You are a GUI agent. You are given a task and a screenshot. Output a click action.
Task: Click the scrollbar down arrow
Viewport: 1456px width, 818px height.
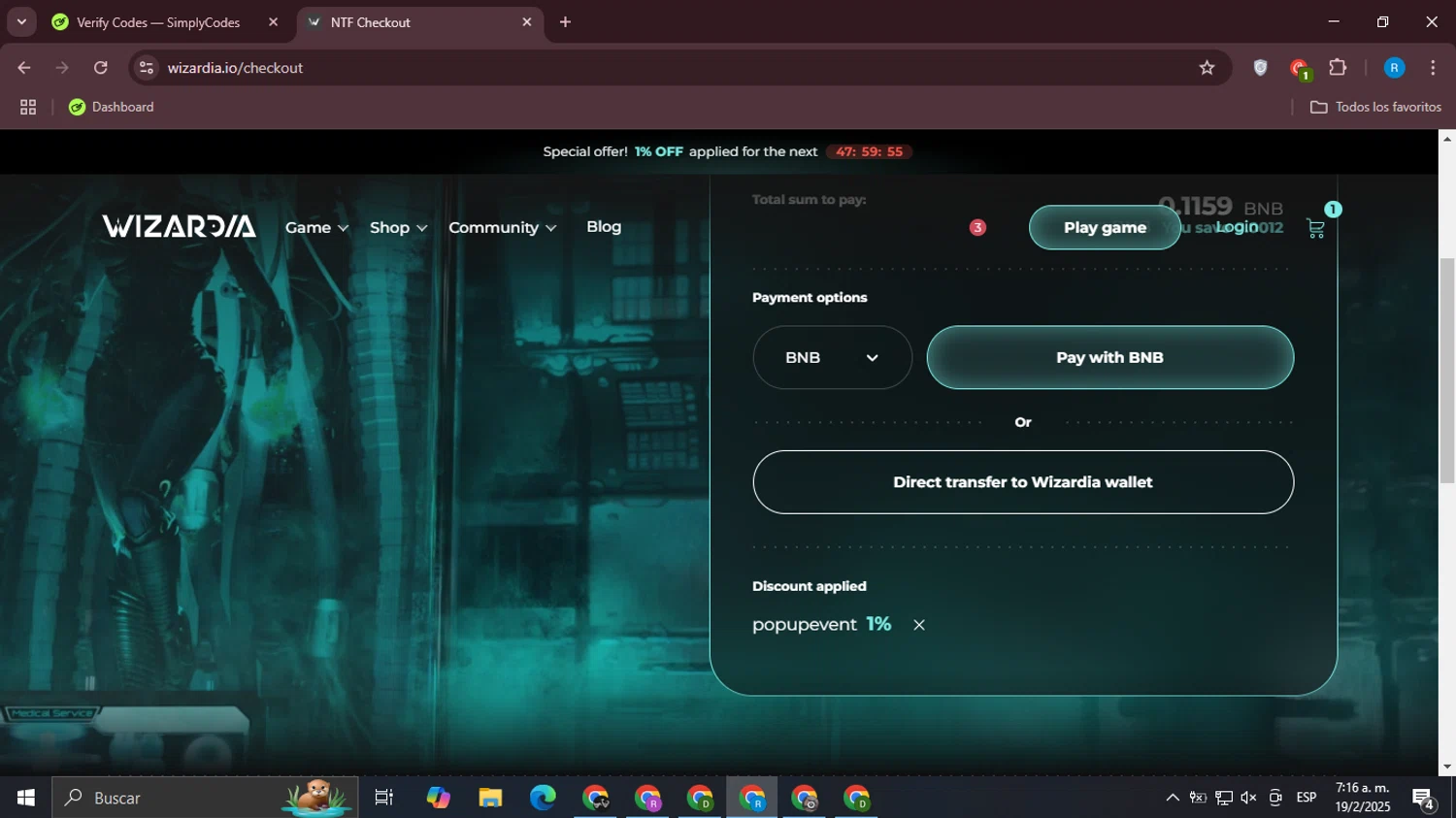[1446, 767]
